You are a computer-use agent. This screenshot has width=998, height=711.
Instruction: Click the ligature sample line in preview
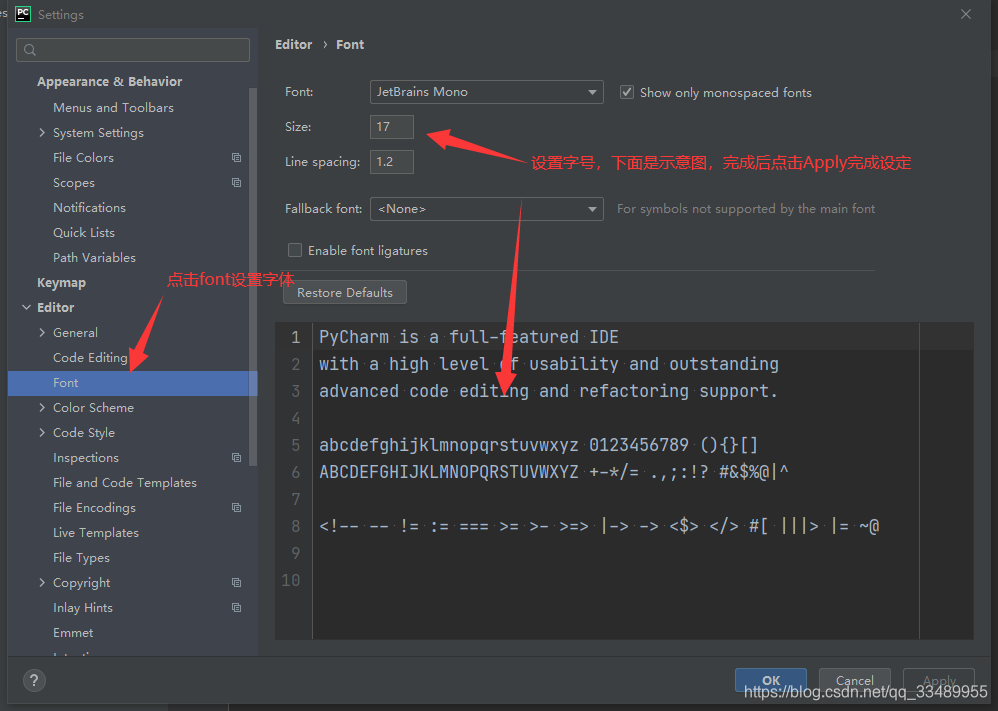599,526
